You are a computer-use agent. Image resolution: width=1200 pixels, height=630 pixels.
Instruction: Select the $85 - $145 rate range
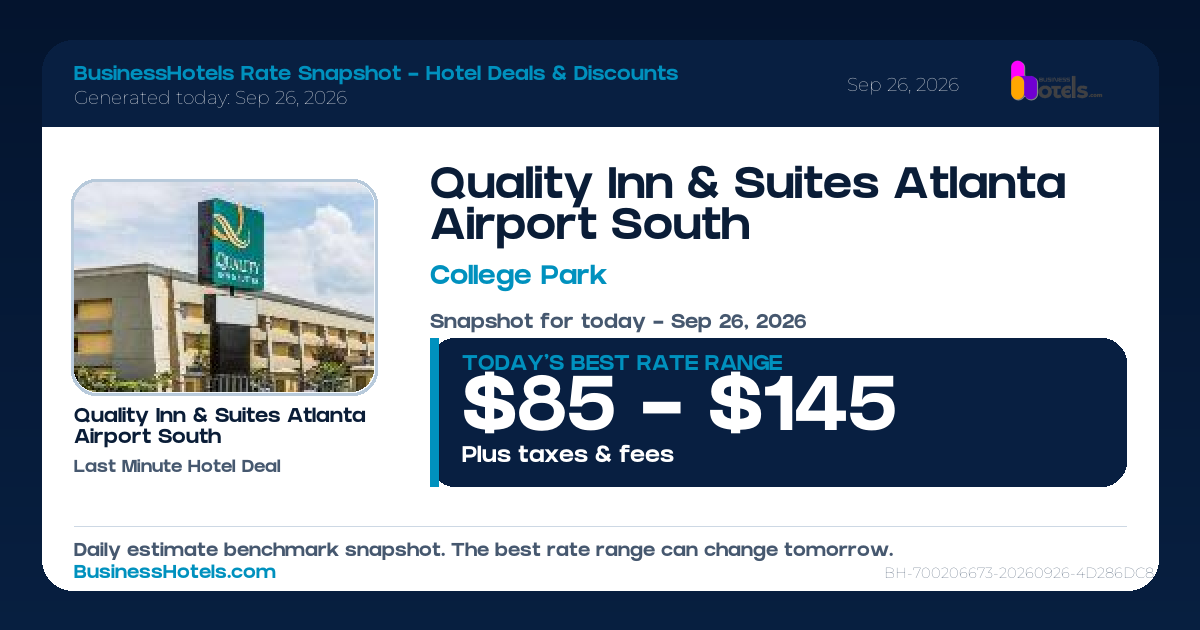[679, 405]
